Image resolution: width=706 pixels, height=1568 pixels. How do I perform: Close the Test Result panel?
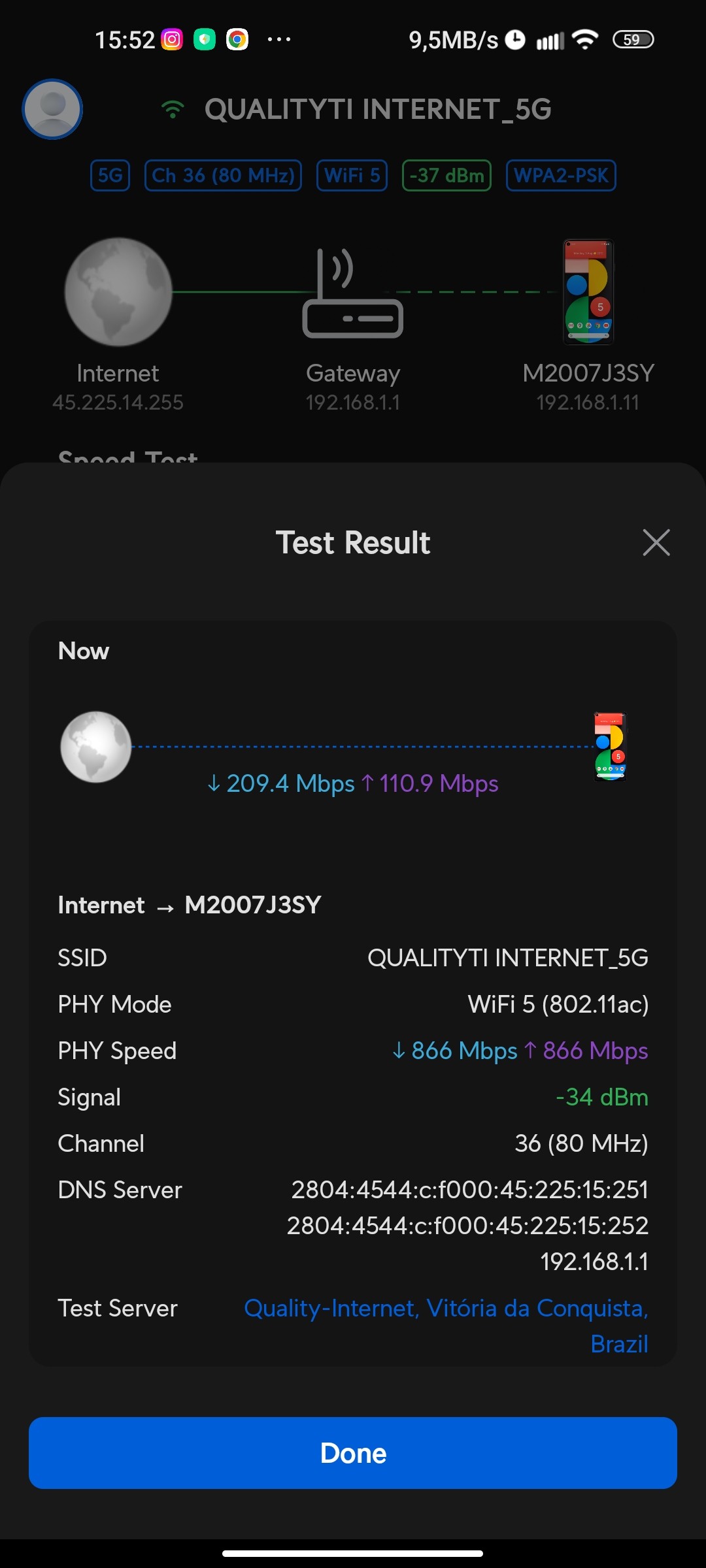coord(656,542)
